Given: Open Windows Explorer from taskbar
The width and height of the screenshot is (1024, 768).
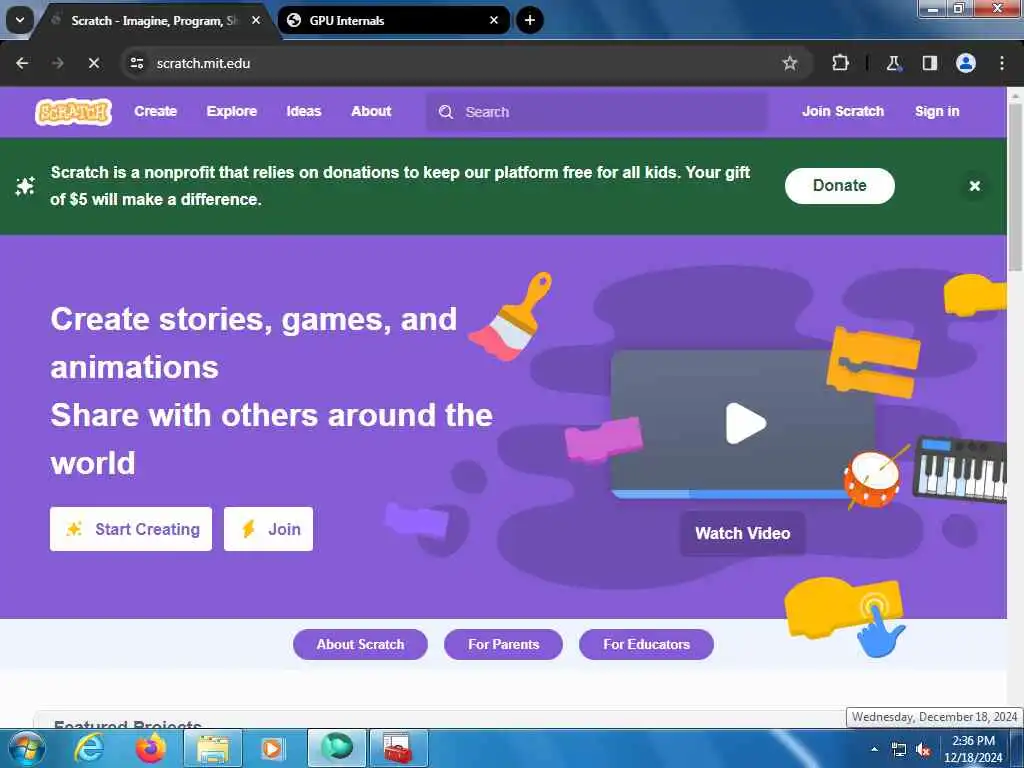Looking at the screenshot, I should click(x=213, y=748).
